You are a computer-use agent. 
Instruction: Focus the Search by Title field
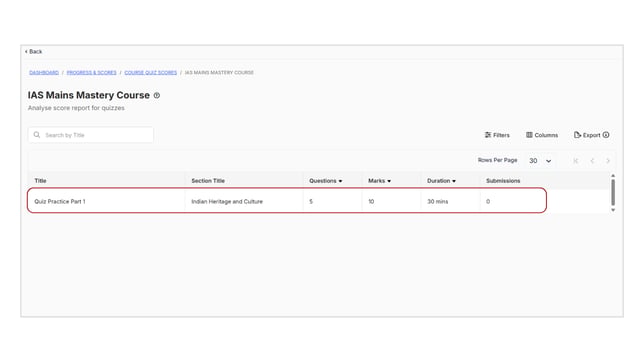click(x=91, y=135)
